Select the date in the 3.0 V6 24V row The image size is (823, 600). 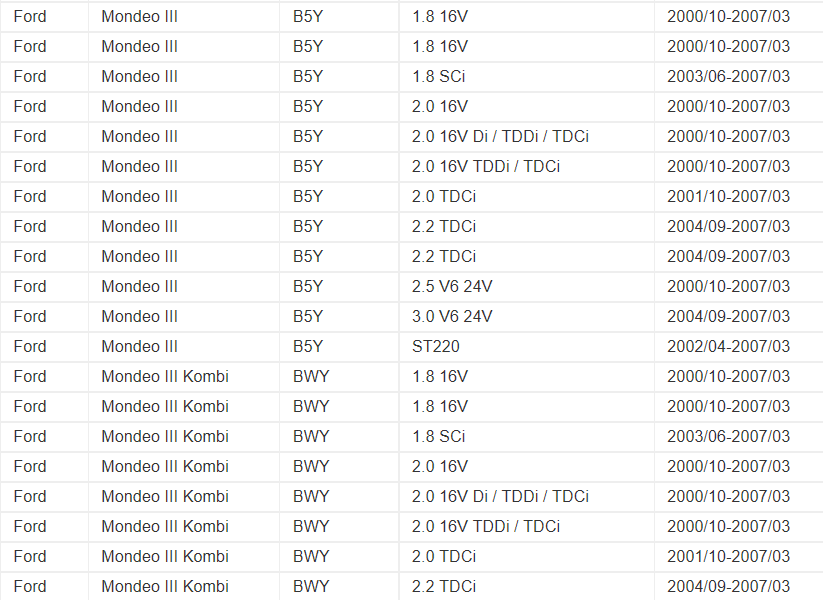pyautogui.click(x=728, y=316)
